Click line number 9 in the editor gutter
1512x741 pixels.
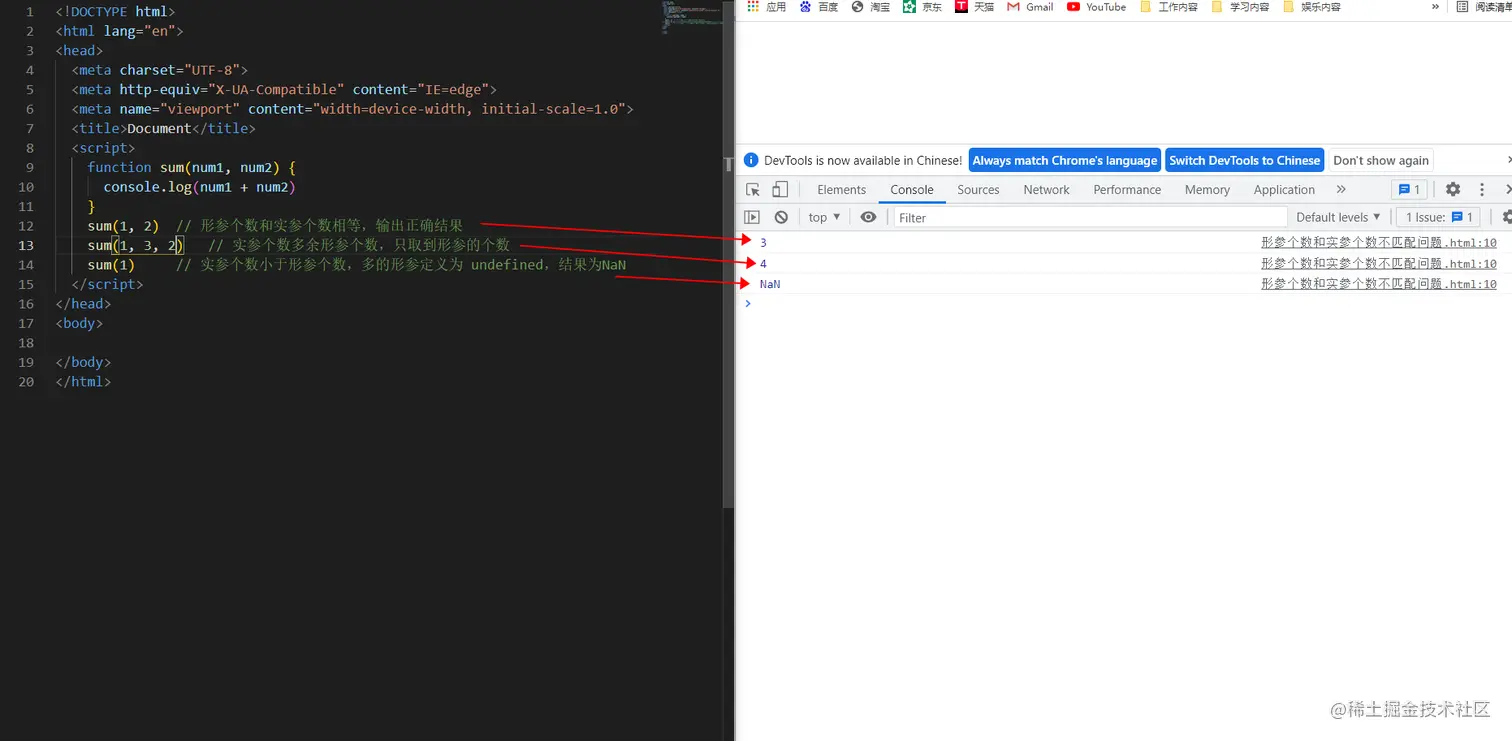click(30, 167)
